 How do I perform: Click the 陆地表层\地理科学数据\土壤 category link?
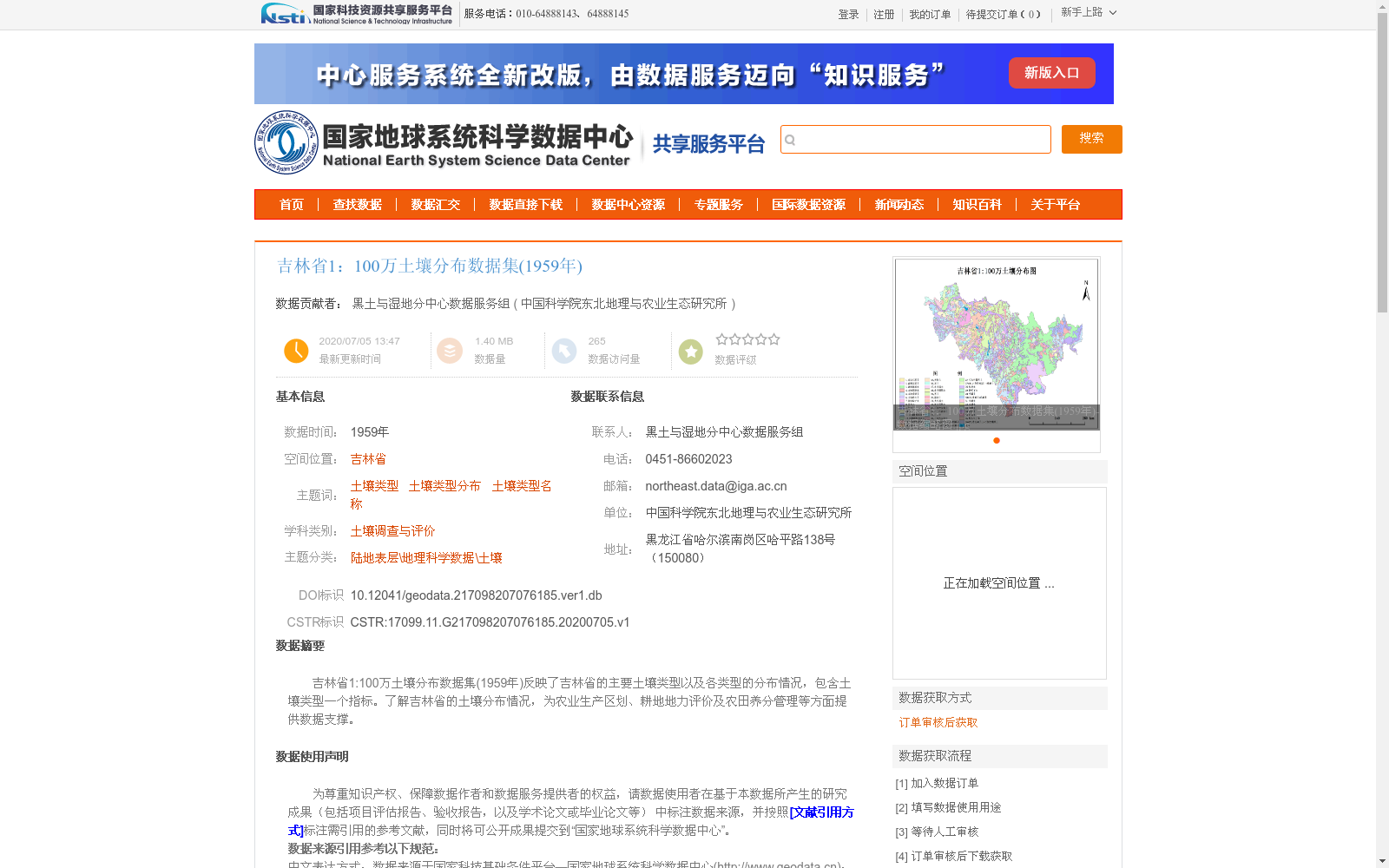426,558
